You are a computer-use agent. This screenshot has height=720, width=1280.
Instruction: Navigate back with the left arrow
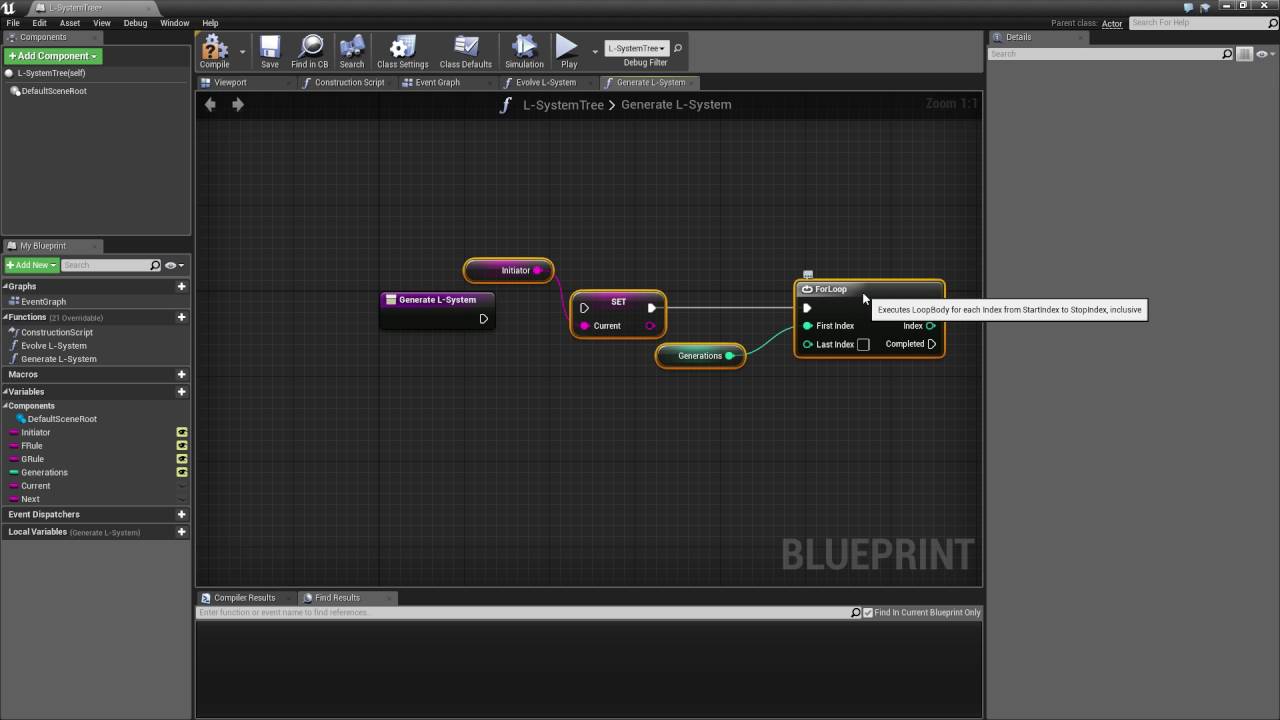click(210, 104)
